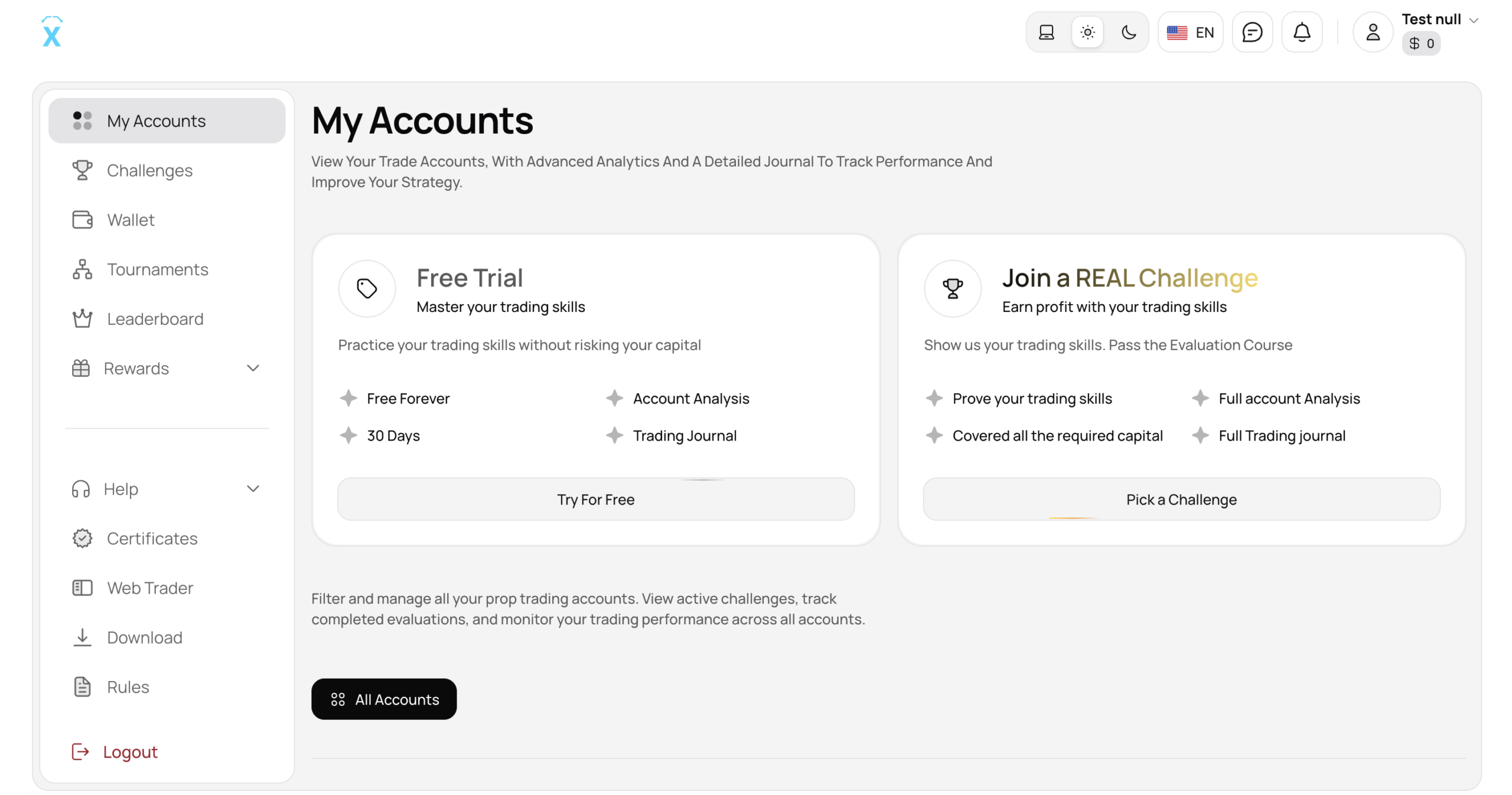
Task: Expand the Test null account menu chevron
Action: tap(1474, 20)
